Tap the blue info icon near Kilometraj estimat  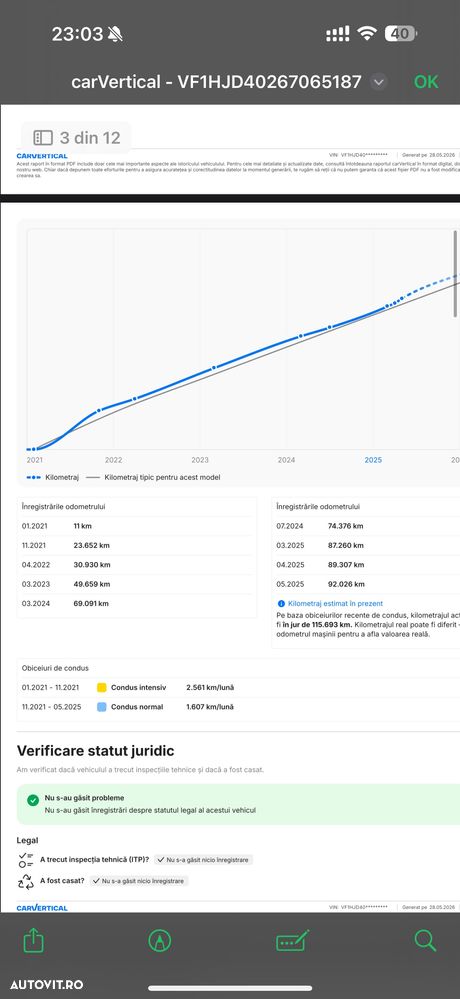(x=281, y=603)
